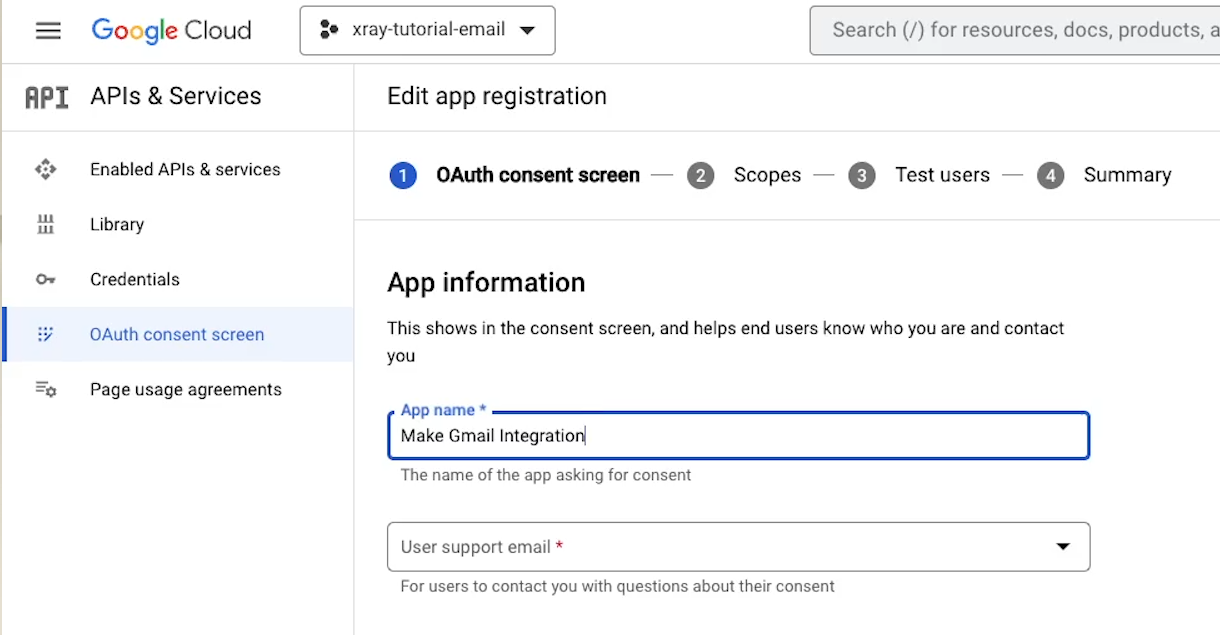This screenshot has width=1220, height=635.
Task: Click the 'The name of the app asking for consent' hint
Action: click(x=546, y=475)
